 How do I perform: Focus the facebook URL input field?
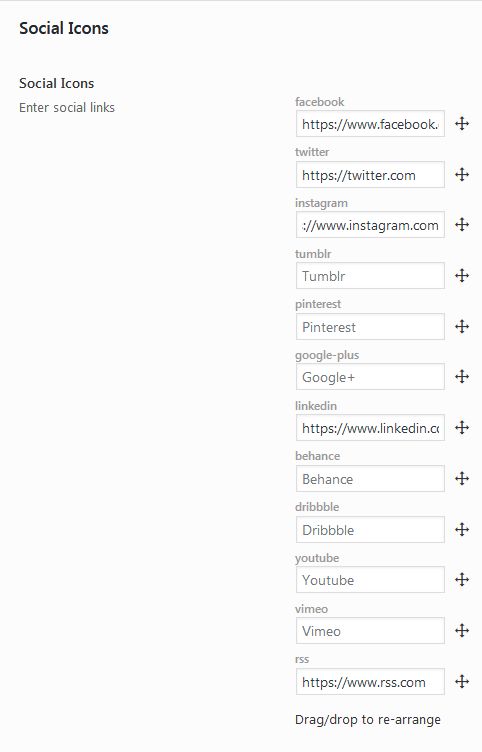(x=370, y=124)
